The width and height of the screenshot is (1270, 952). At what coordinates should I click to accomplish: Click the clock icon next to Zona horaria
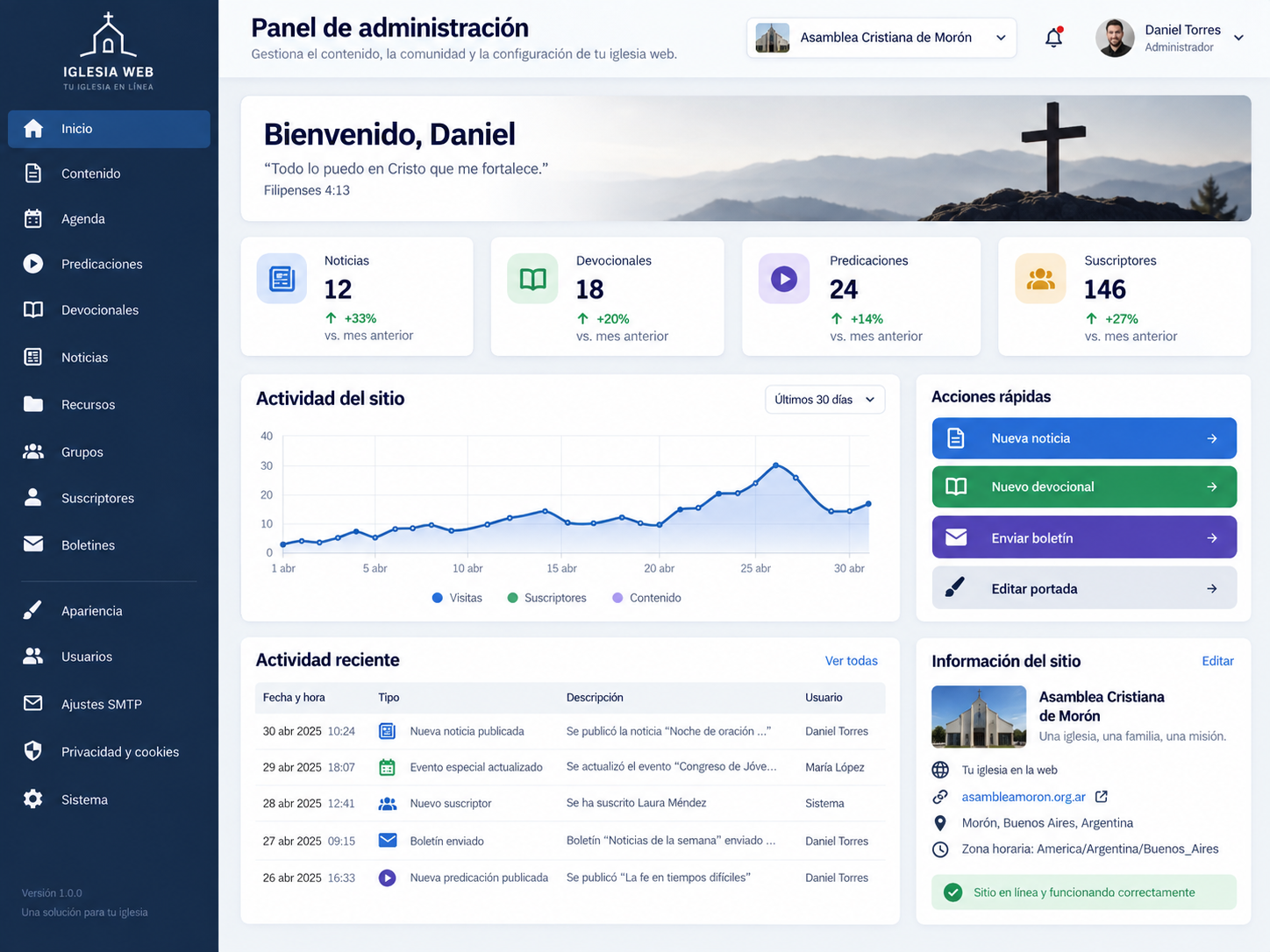tap(940, 849)
